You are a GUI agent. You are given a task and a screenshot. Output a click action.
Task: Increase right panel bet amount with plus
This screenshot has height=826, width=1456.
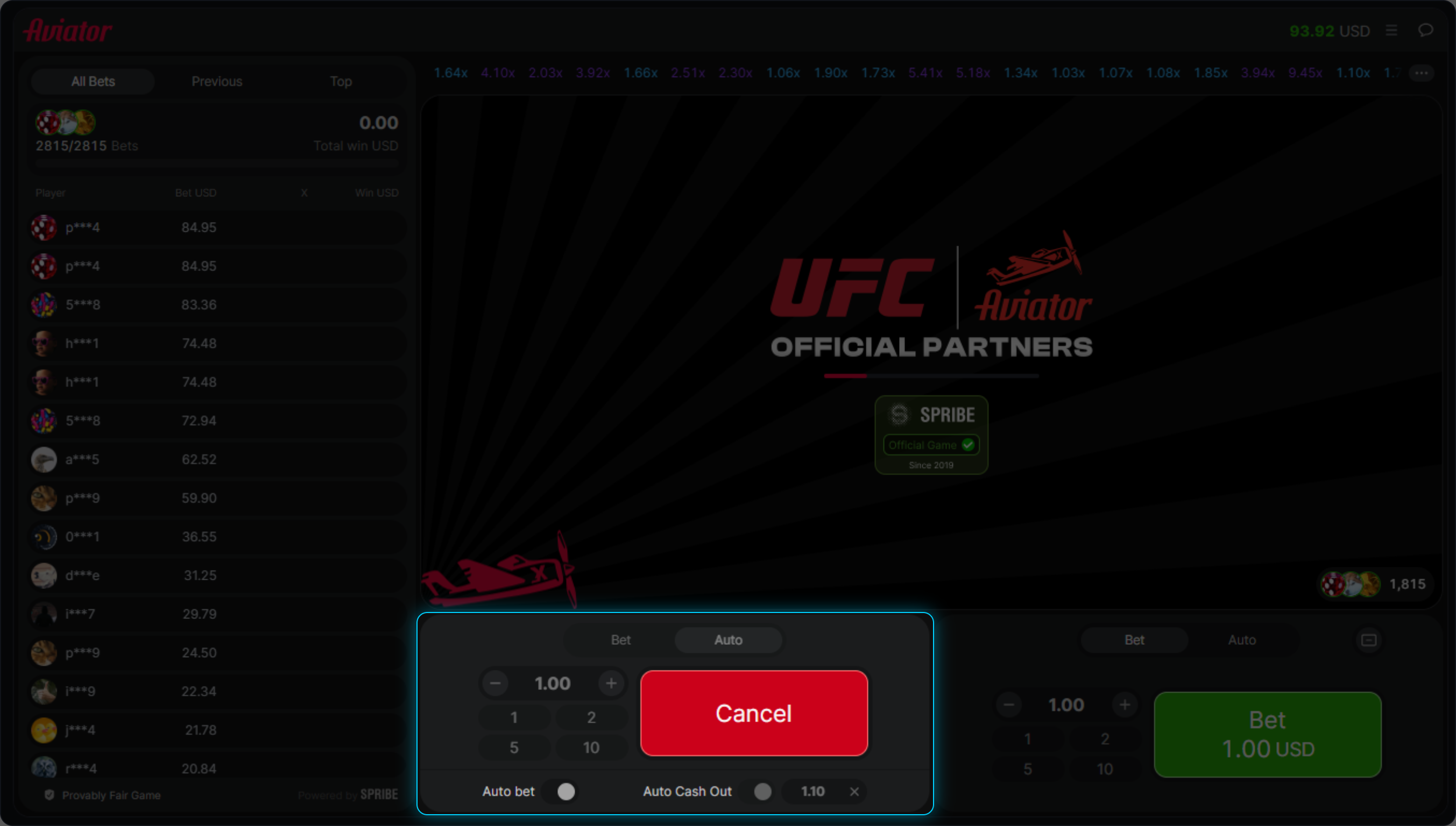(x=1125, y=704)
